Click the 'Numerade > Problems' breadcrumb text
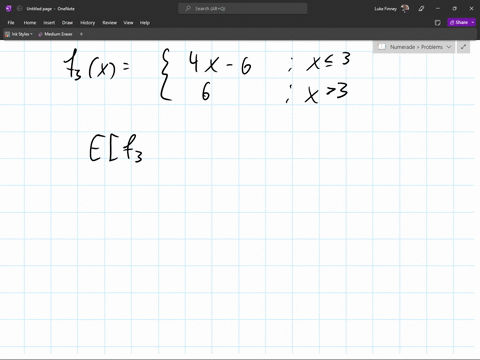The image size is (480, 360). 416,47
